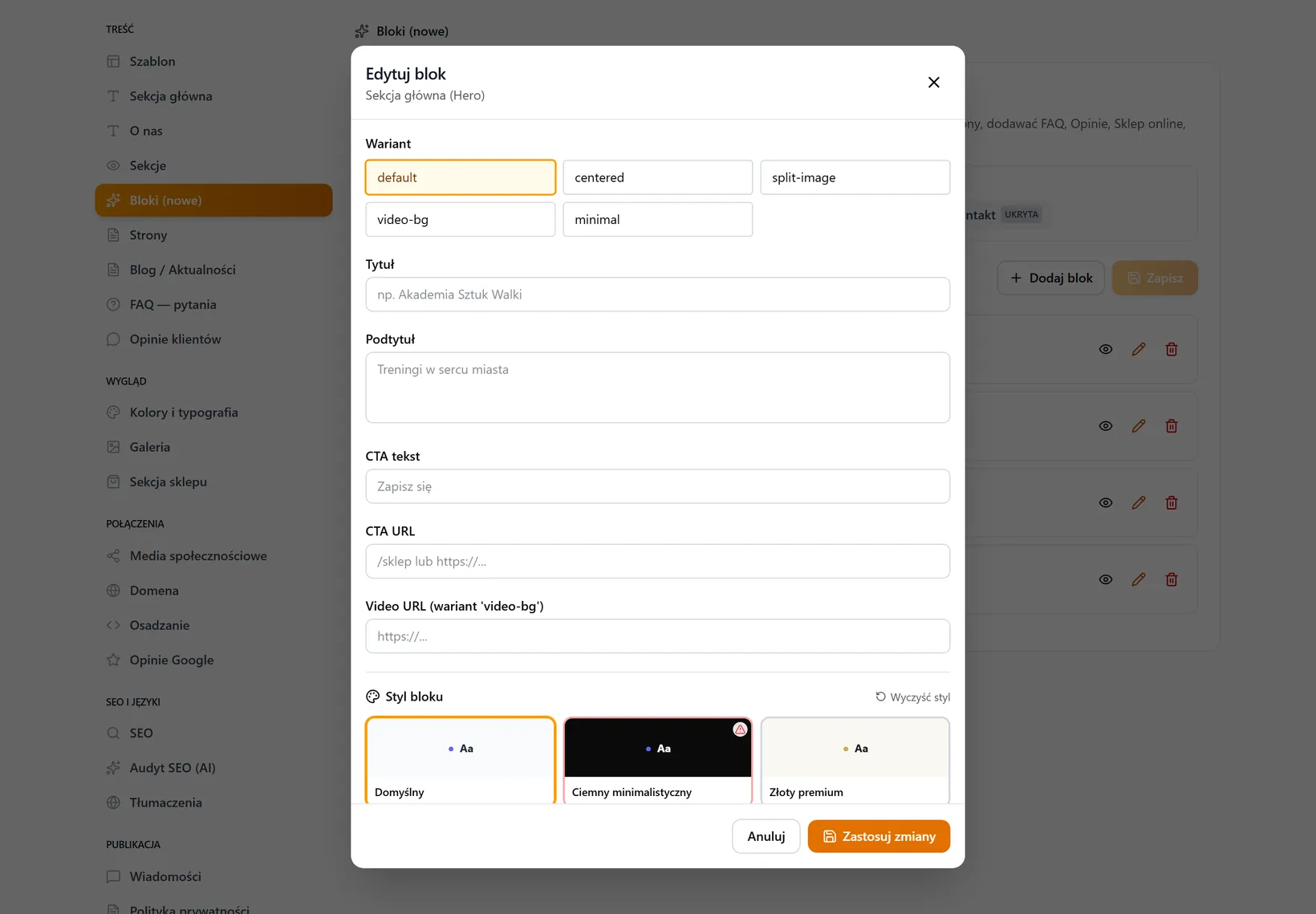Click the CTA URL input
This screenshot has width=1316, height=914.
tap(658, 561)
